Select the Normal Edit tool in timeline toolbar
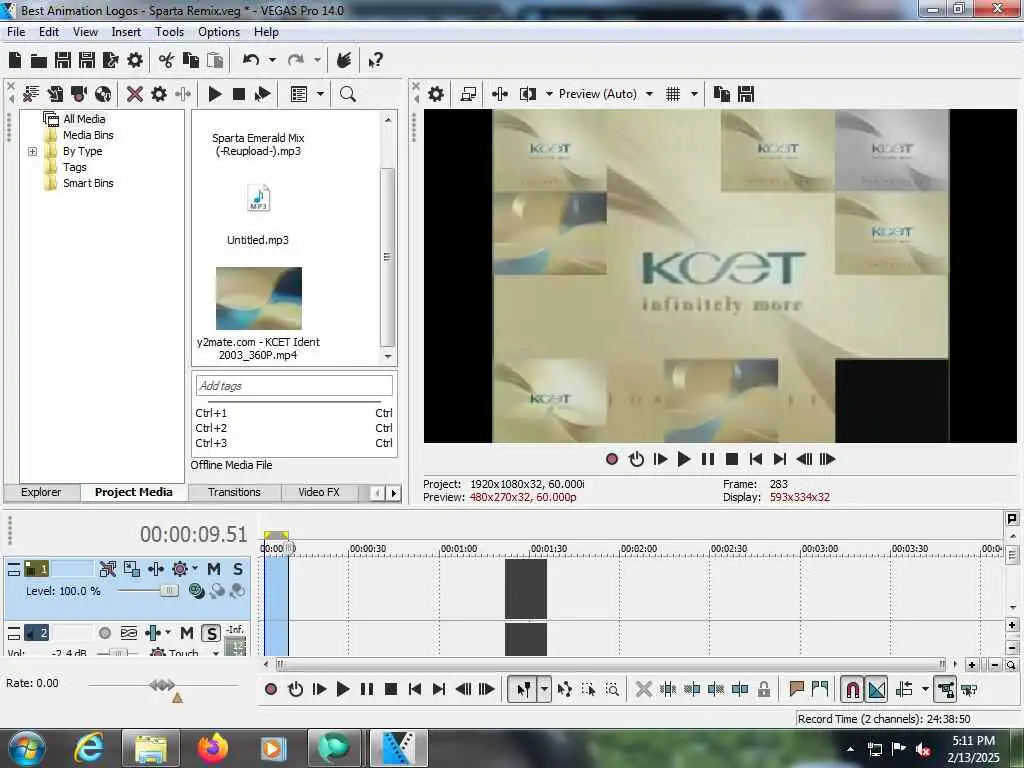Screen dimensions: 1024x768 click(524, 690)
